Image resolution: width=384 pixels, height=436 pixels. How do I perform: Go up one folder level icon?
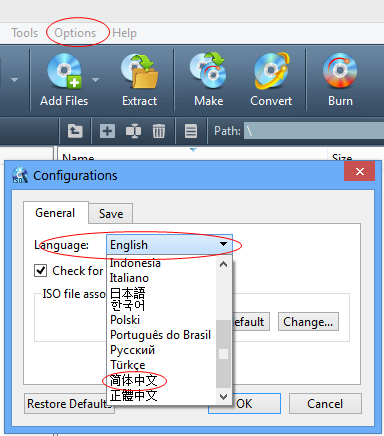pos(75,131)
